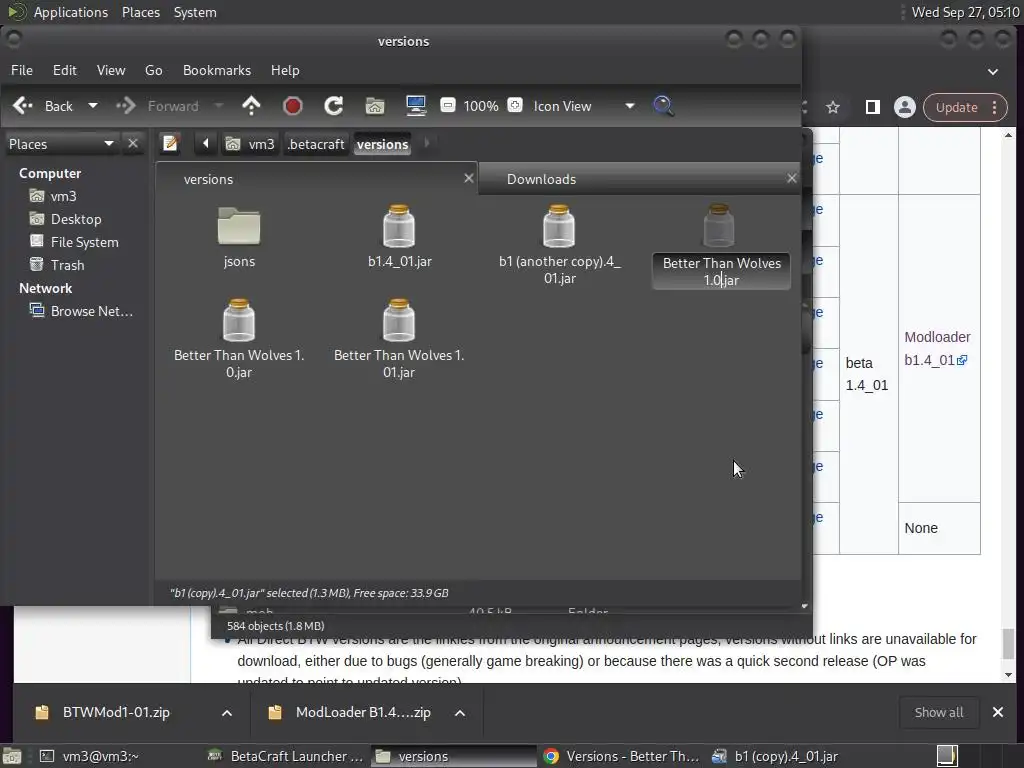Open the BTWMod1-01.zip download

pos(116,712)
